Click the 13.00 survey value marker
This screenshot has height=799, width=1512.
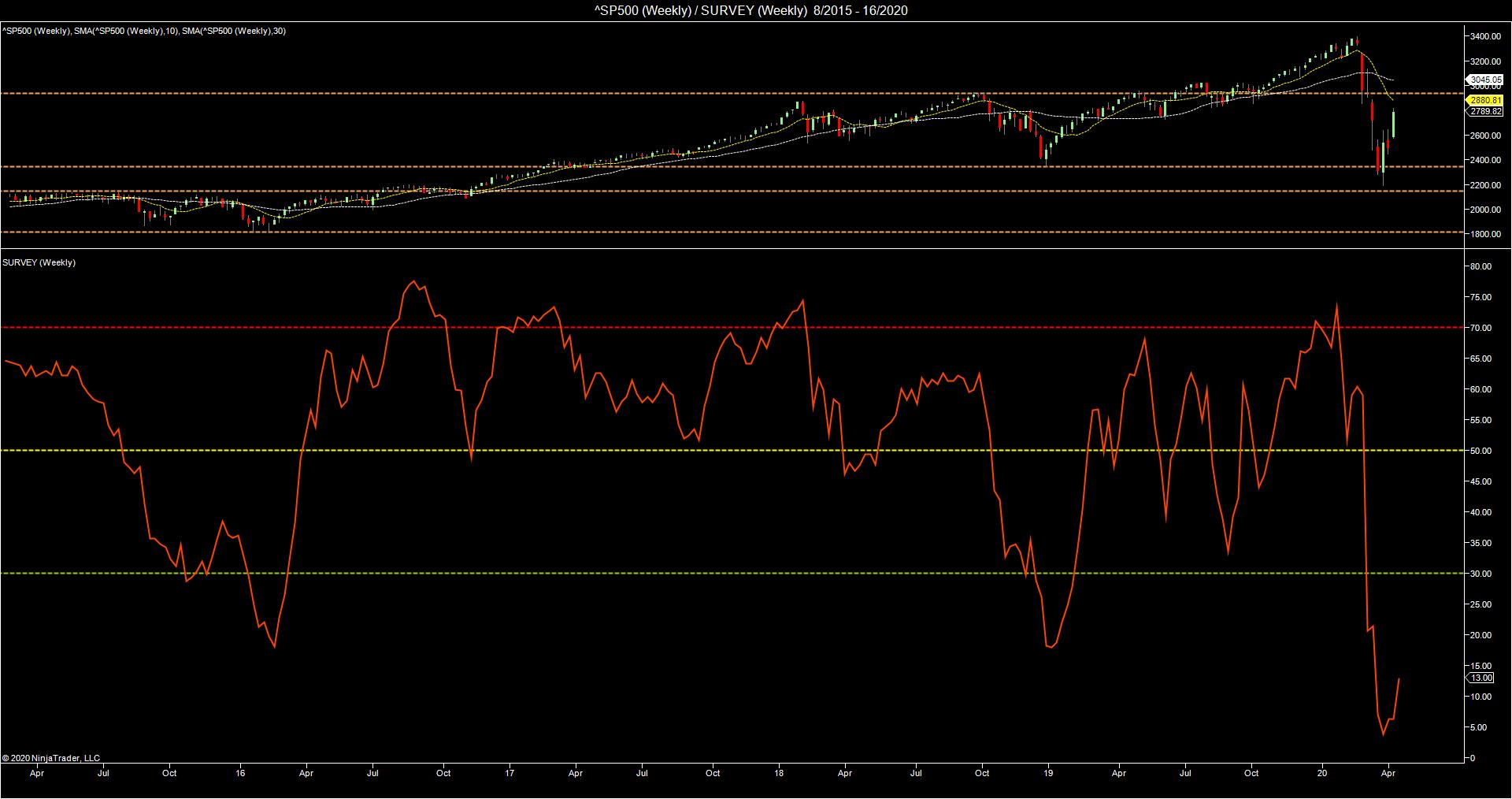tap(1482, 678)
